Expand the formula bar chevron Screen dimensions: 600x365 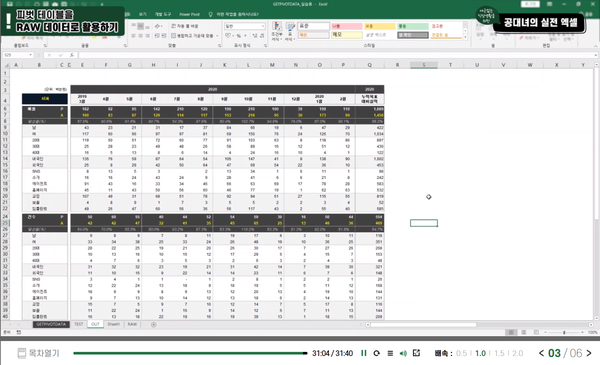click(x=596, y=55)
